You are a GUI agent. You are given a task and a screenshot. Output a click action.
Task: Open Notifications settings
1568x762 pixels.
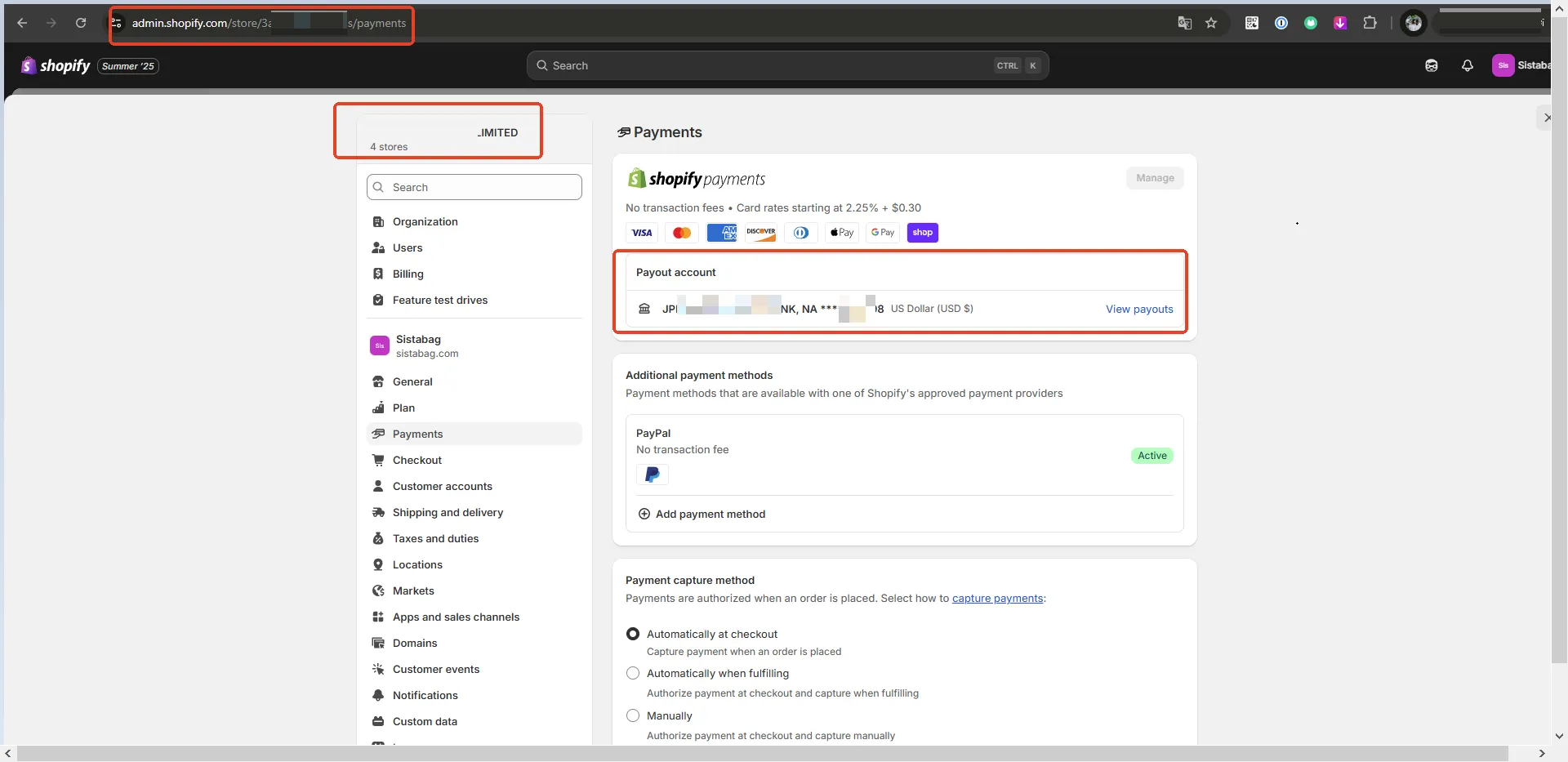point(474,695)
